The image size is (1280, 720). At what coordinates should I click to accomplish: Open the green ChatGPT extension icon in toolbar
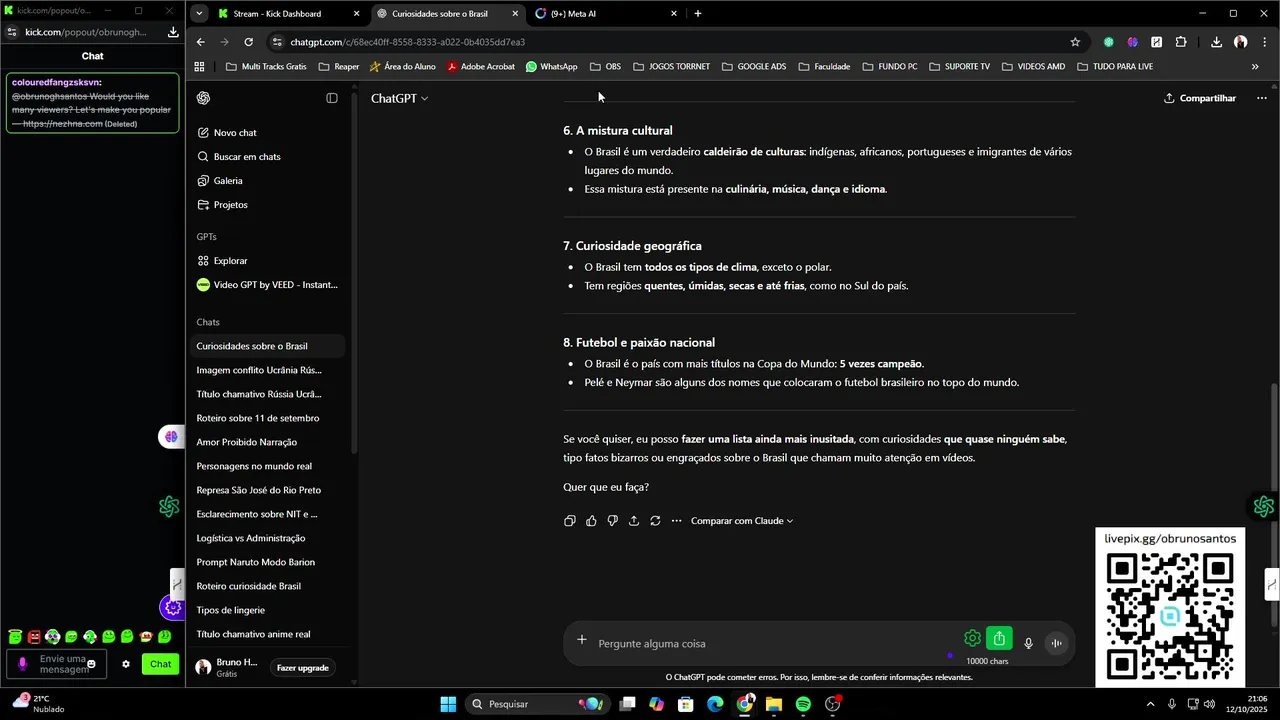(x=1108, y=42)
